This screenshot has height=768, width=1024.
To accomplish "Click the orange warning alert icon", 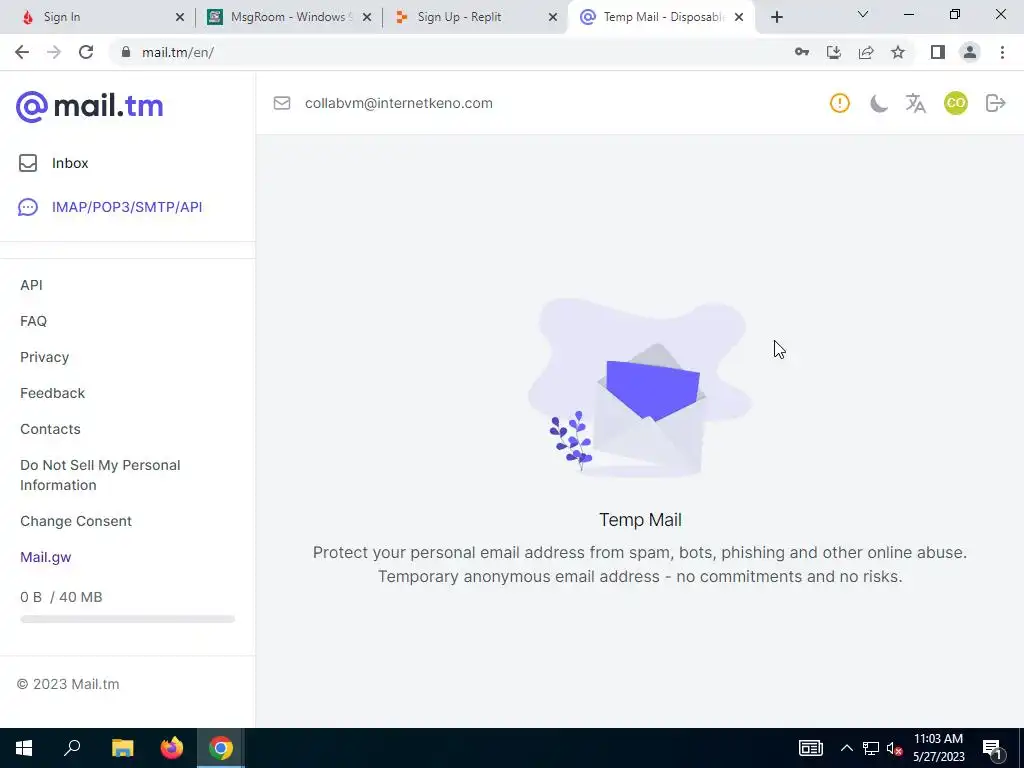I will [840, 103].
